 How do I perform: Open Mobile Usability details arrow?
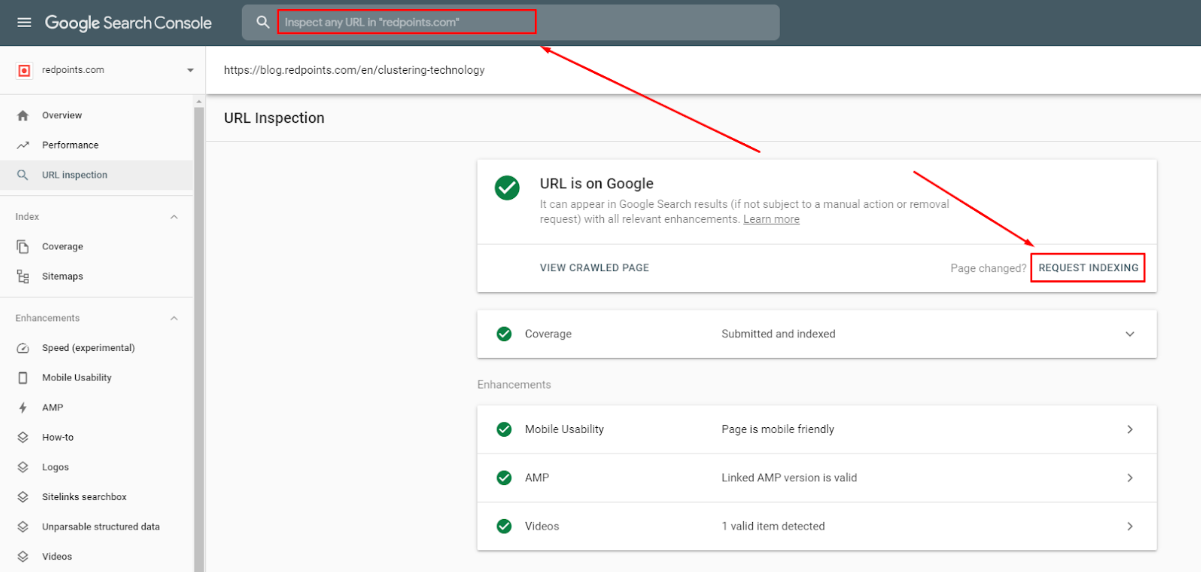(1130, 429)
